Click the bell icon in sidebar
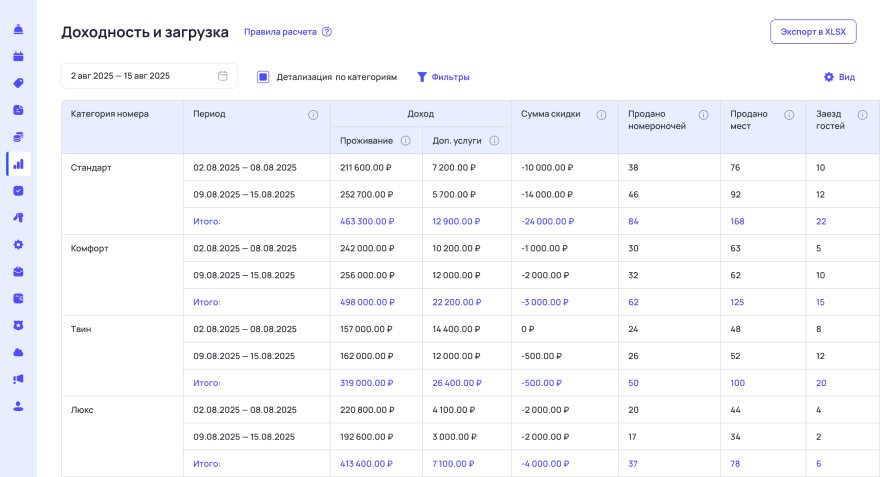880x477 pixels. (18, 29)
